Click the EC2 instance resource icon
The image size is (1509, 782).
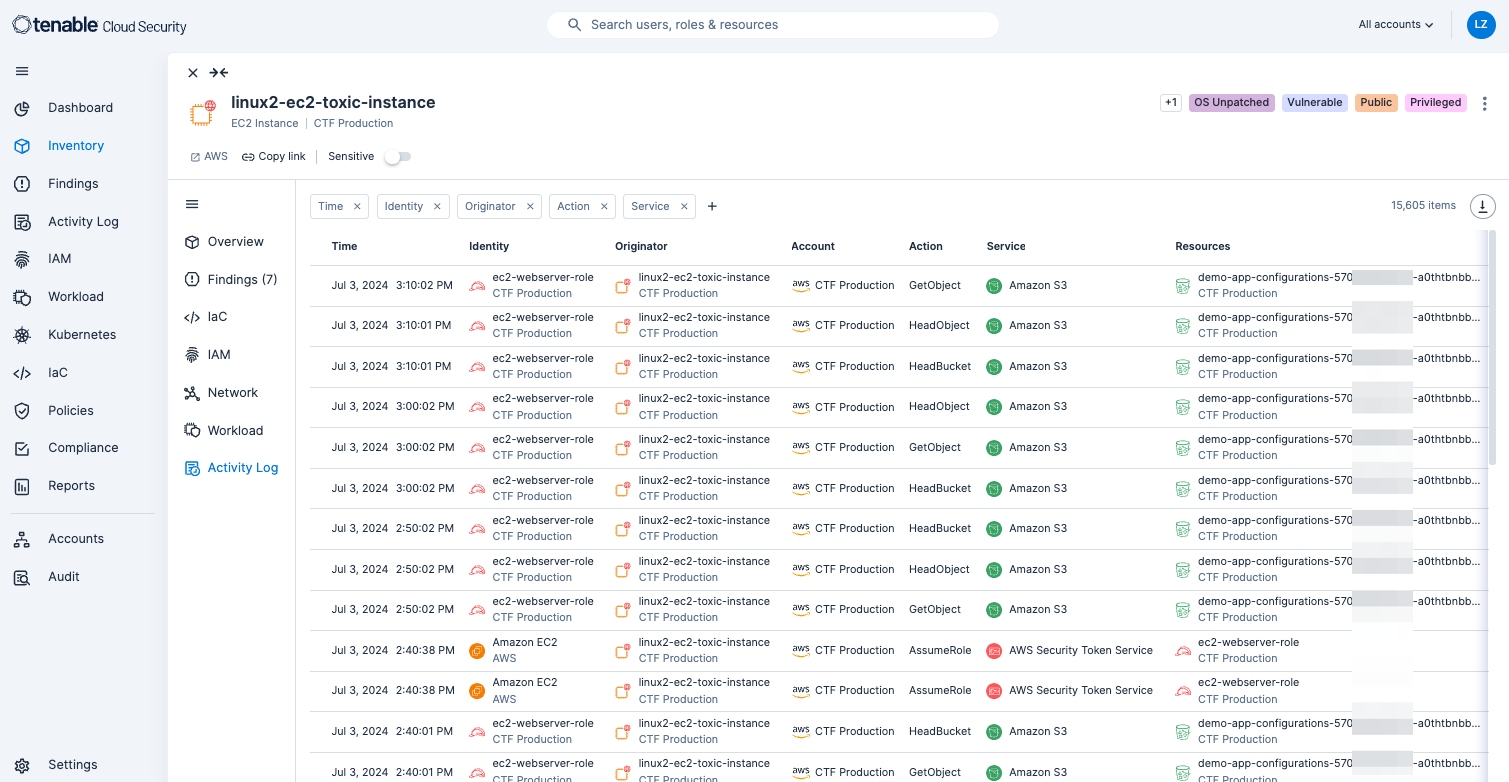[x=204, y=113]
